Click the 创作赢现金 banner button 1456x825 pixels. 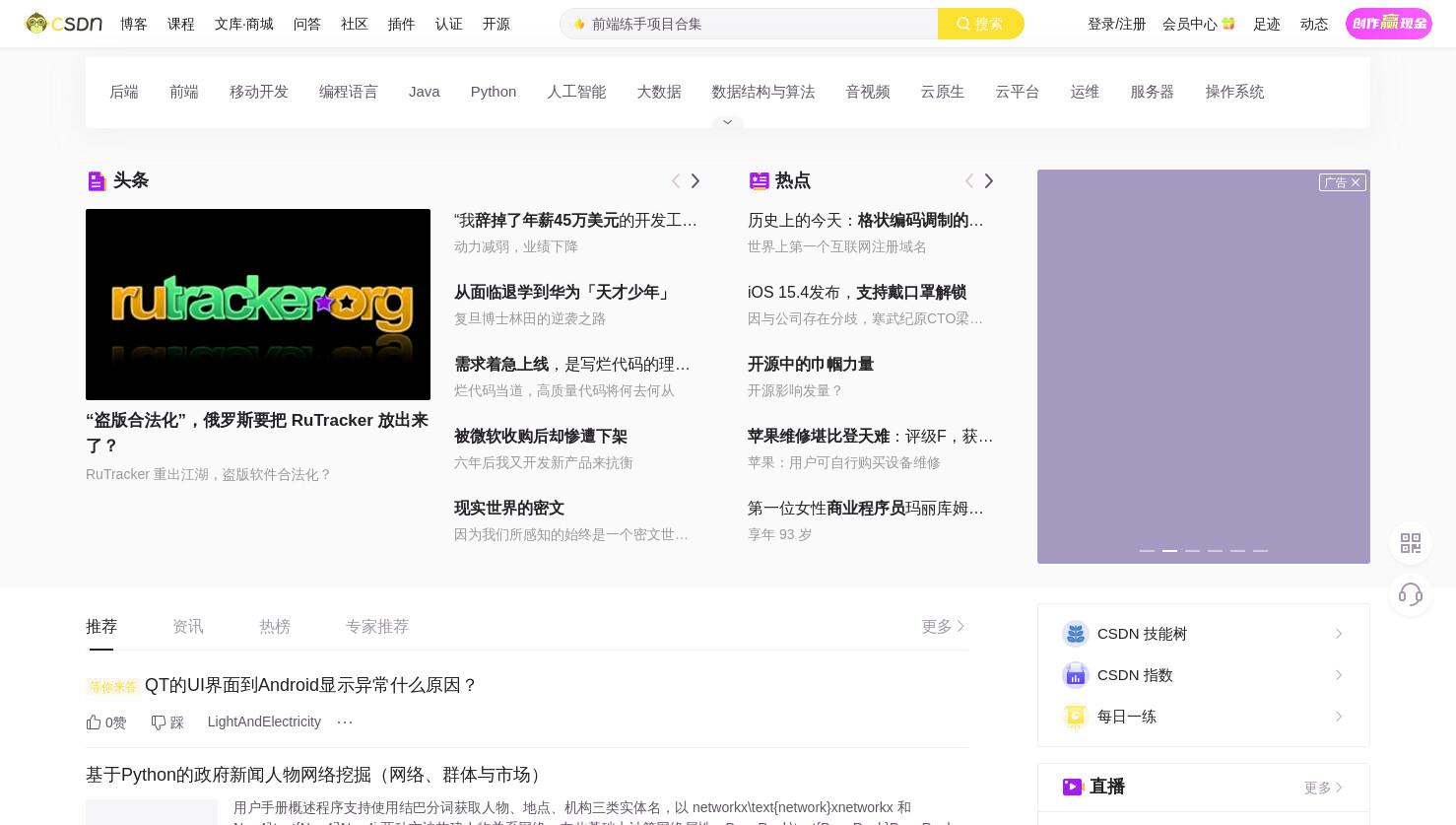(1389, 24)
